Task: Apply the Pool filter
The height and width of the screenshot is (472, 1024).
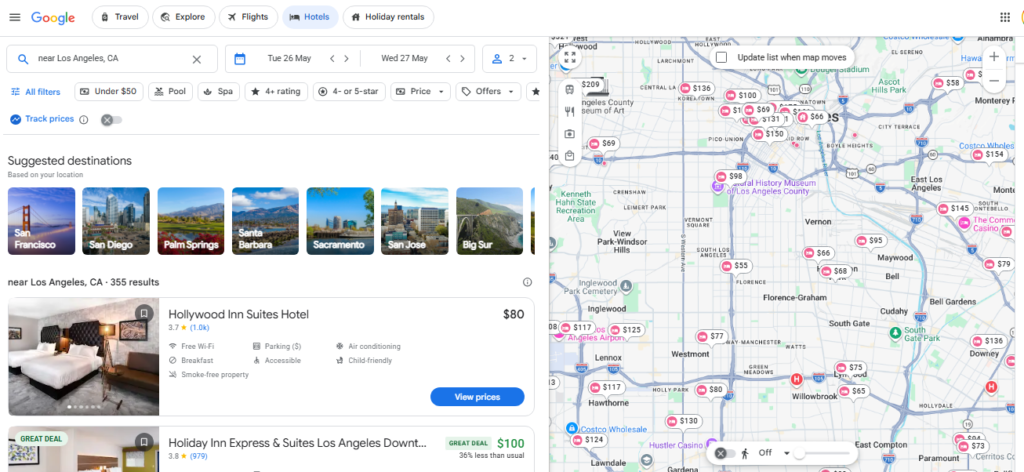Action: (170, 91)
